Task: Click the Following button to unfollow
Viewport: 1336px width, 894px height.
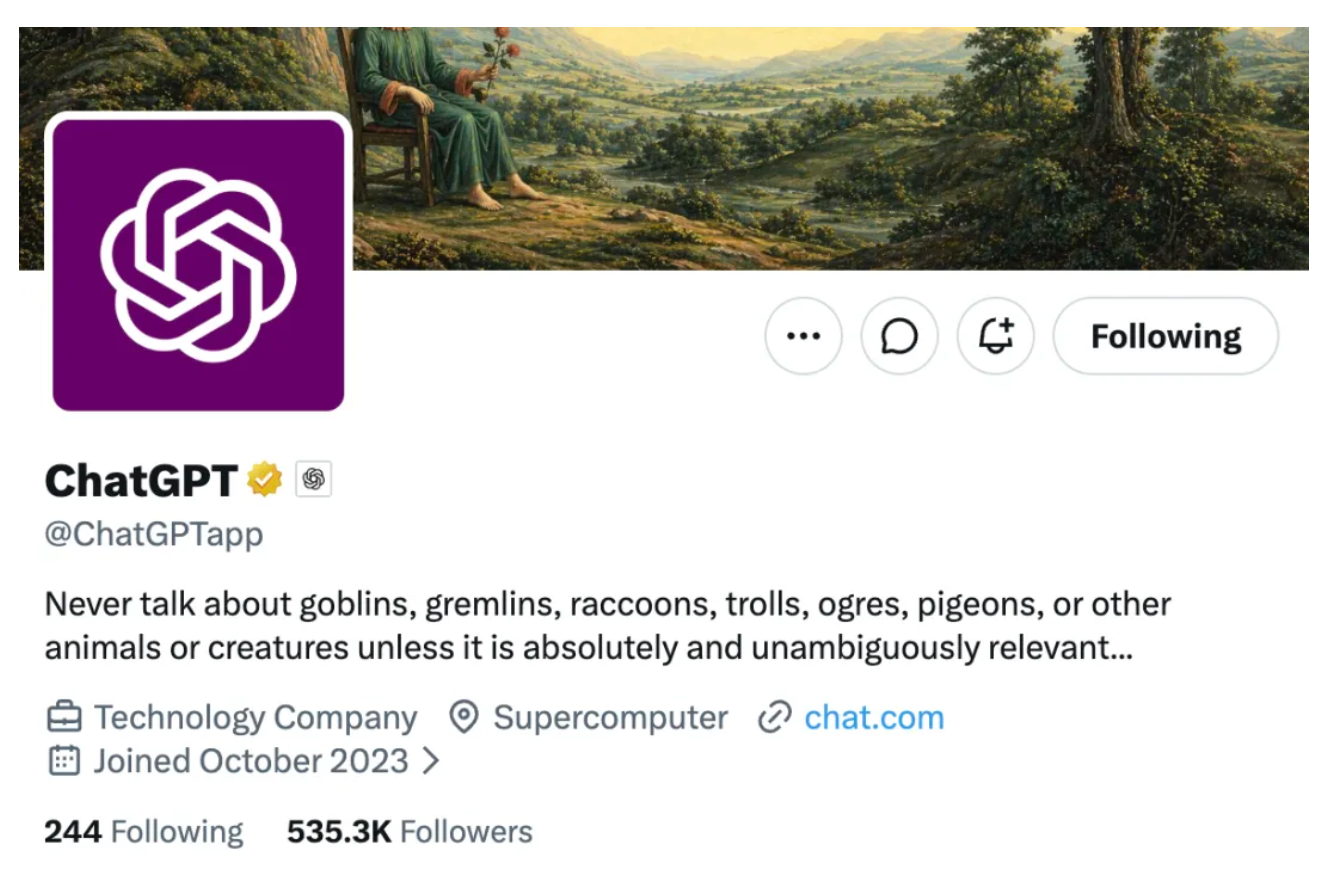Action: pos(1165,336)
